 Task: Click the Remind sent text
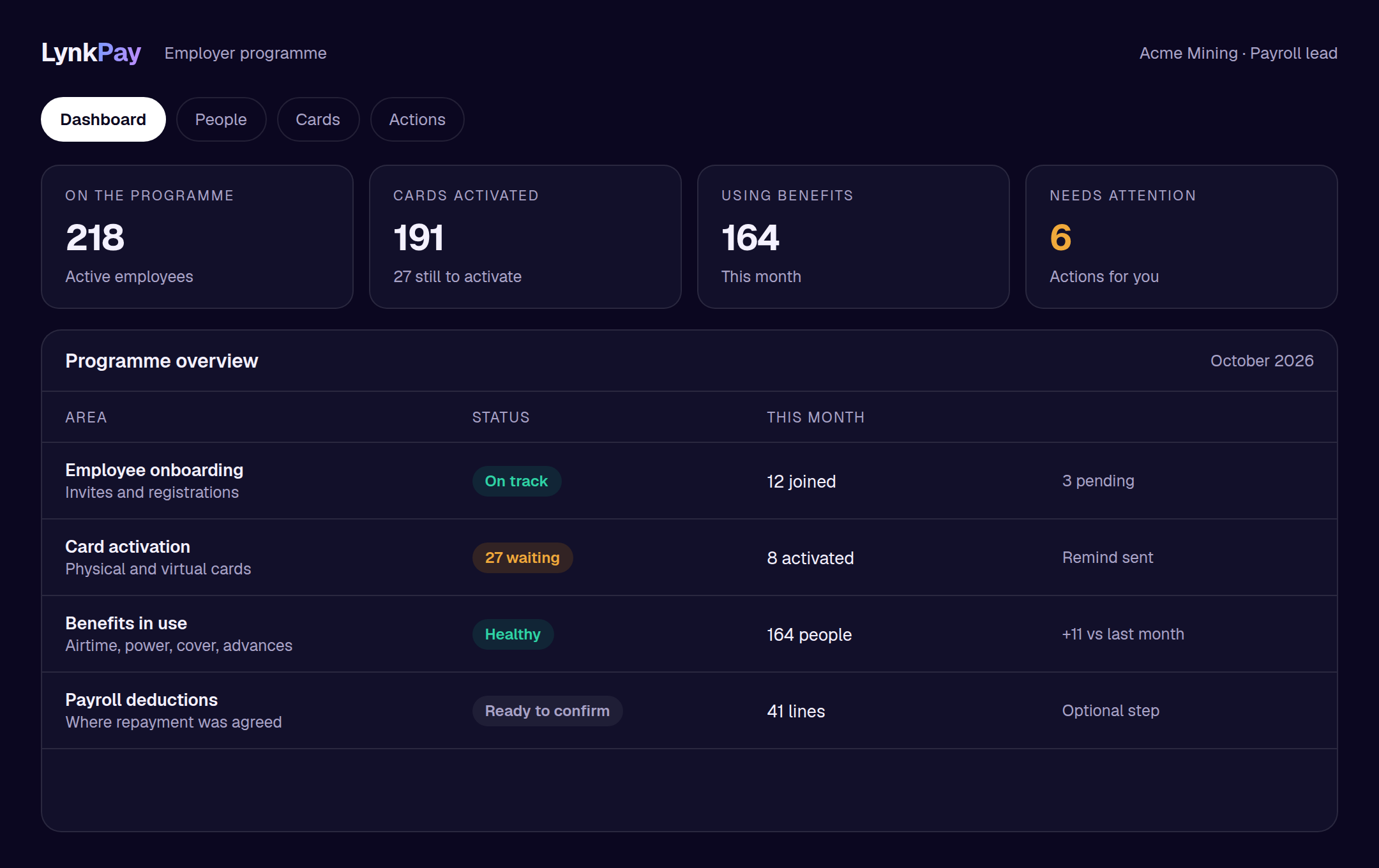[1108, 558]
